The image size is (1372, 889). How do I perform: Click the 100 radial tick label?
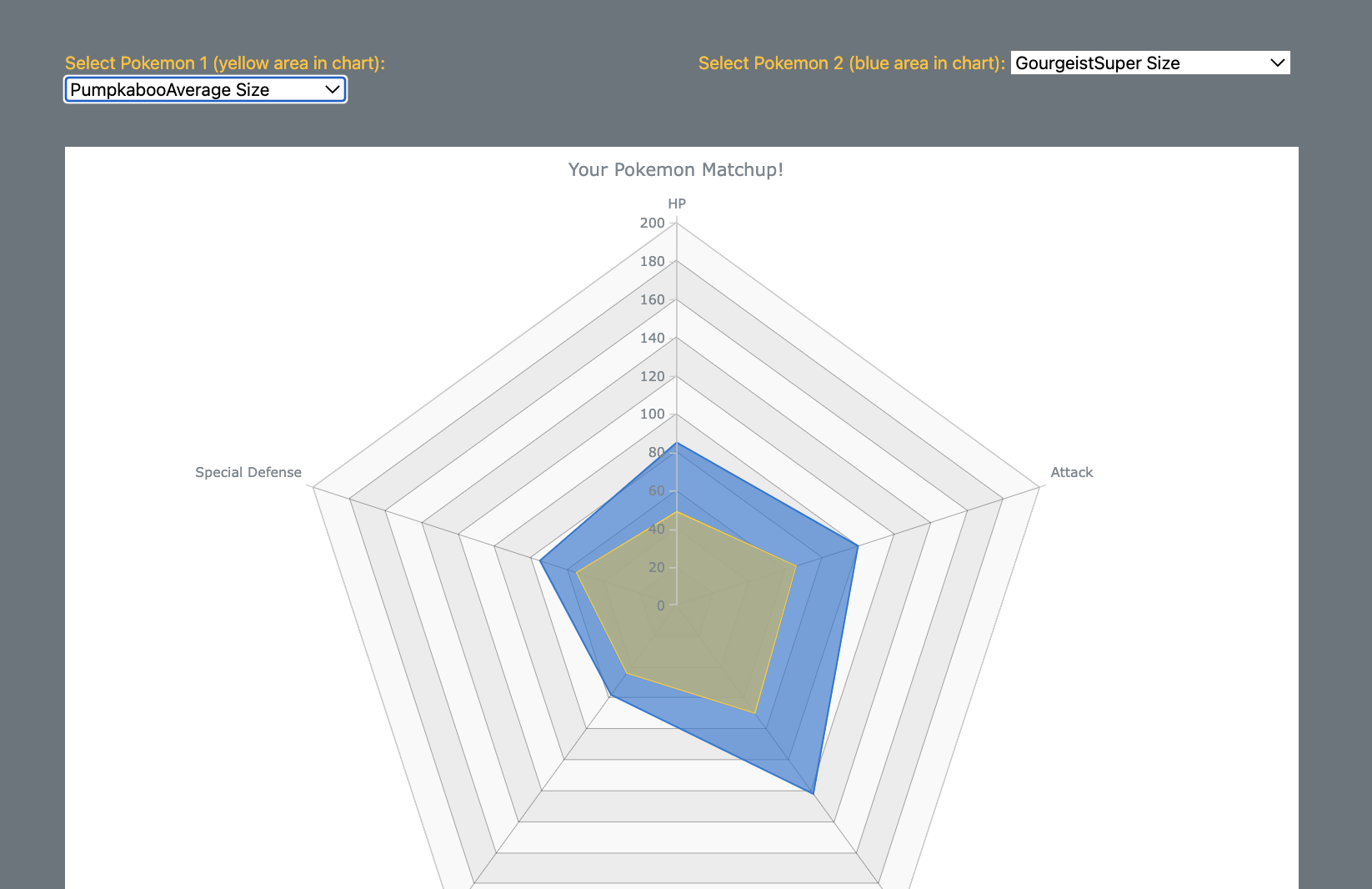point(652,414)
